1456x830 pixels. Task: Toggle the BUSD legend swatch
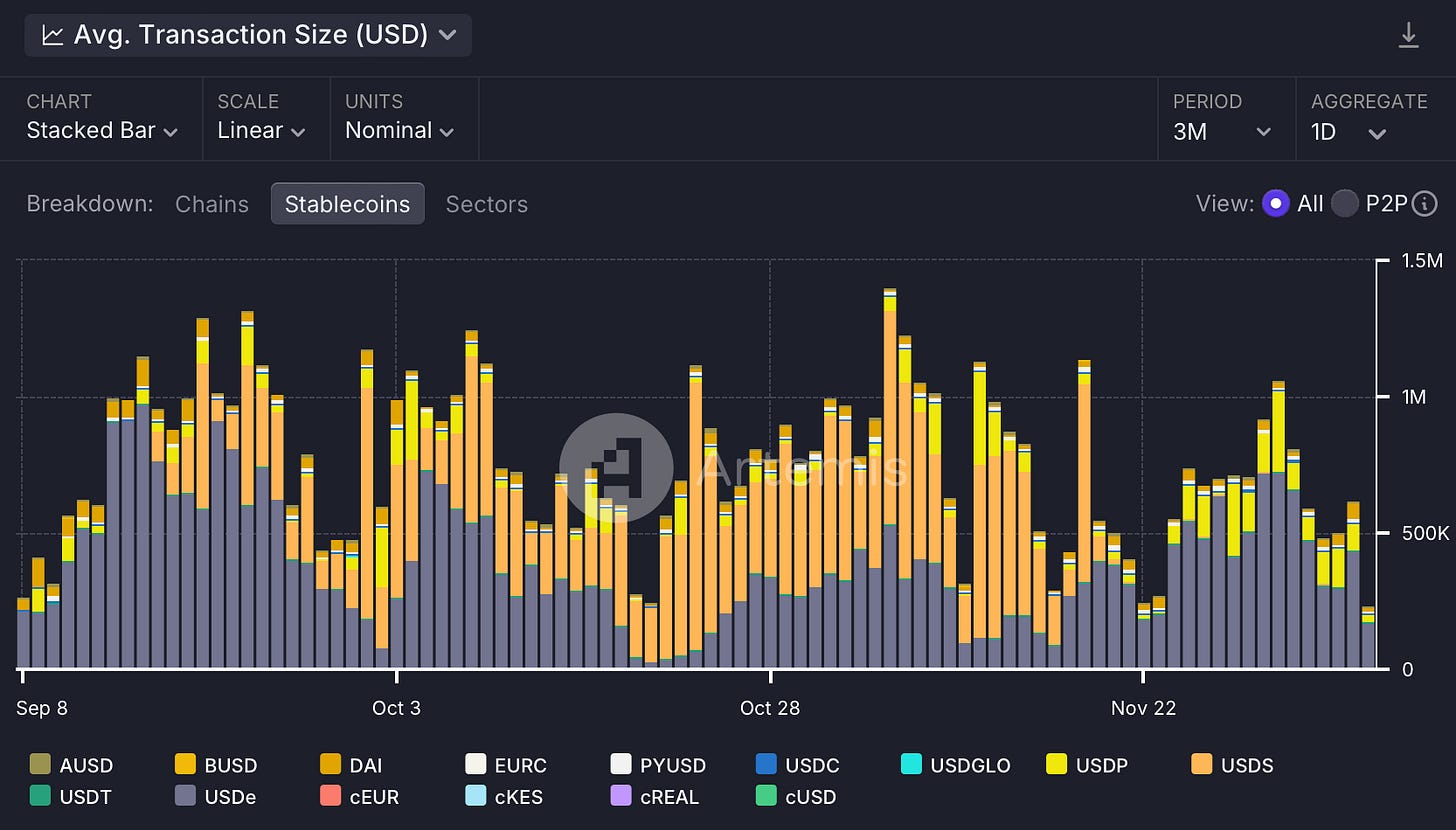185,765
